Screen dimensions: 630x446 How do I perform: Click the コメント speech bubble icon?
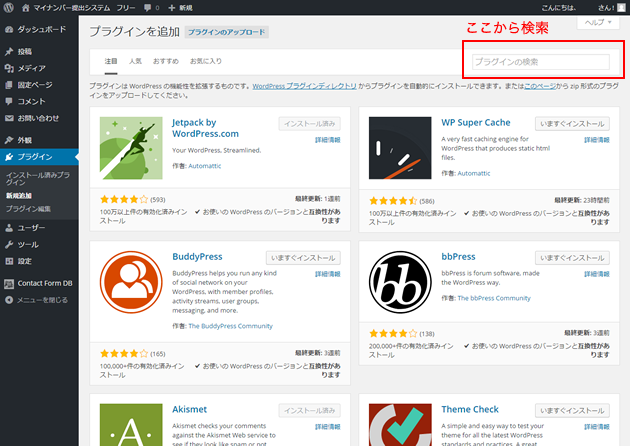(9, 101)
